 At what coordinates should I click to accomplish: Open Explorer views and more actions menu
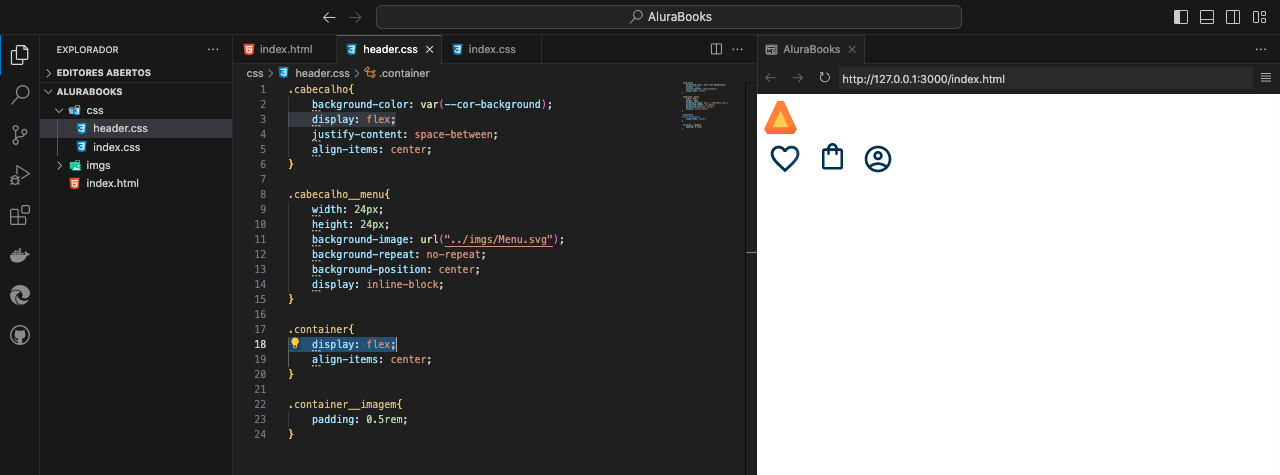coord(213,49)
